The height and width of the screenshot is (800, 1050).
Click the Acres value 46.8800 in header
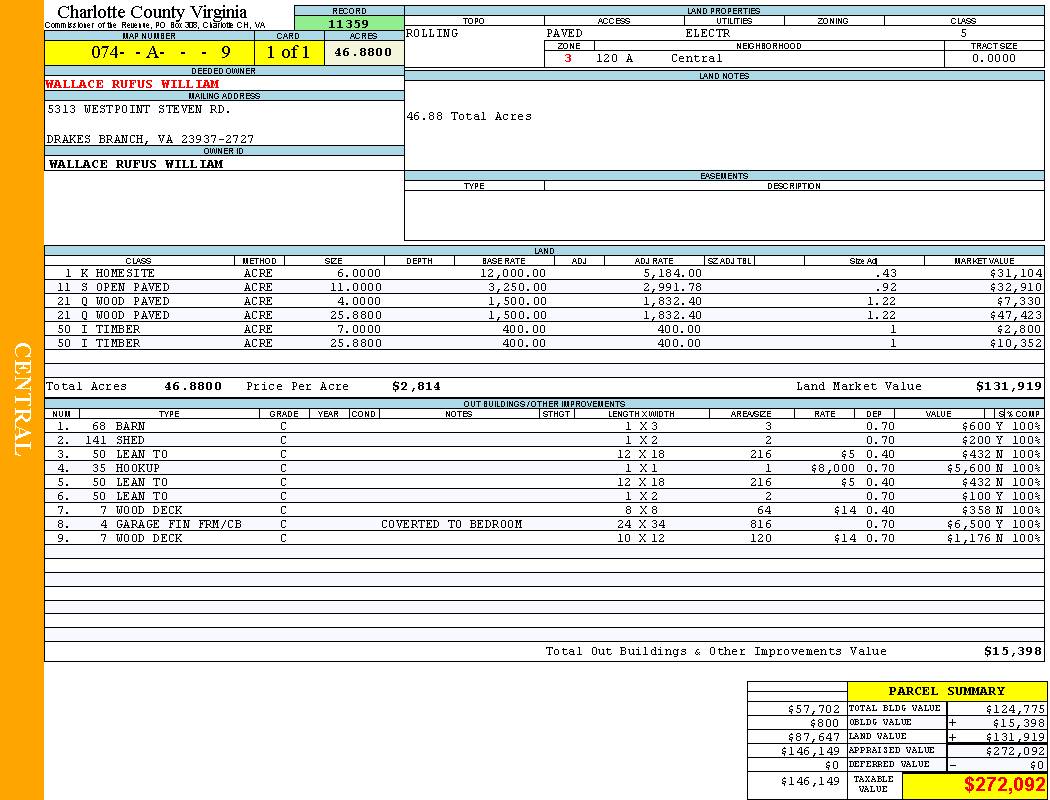pyautogui.click(x=364, y=52)
